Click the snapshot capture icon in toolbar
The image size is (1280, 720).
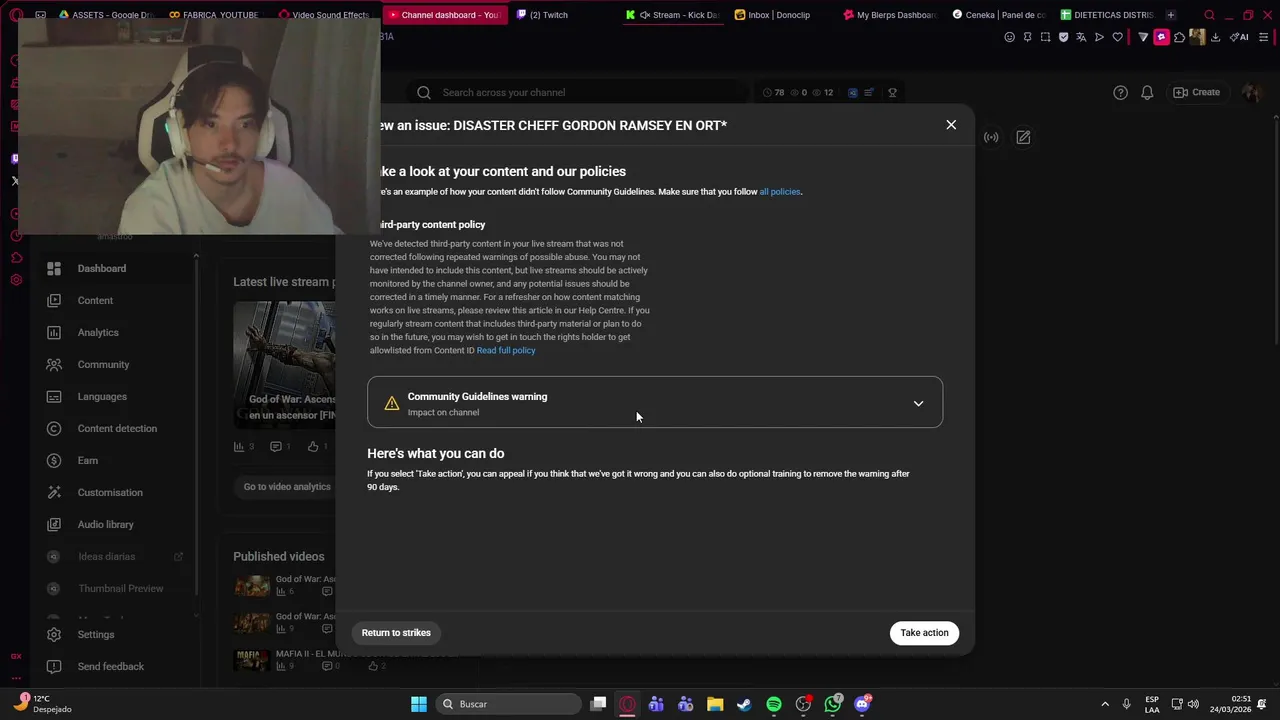pyautogui.click(x=1045, y=37)
